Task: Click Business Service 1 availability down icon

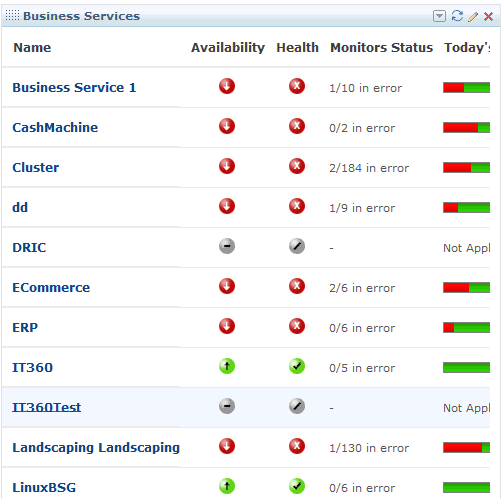Action: click(227, 86)
